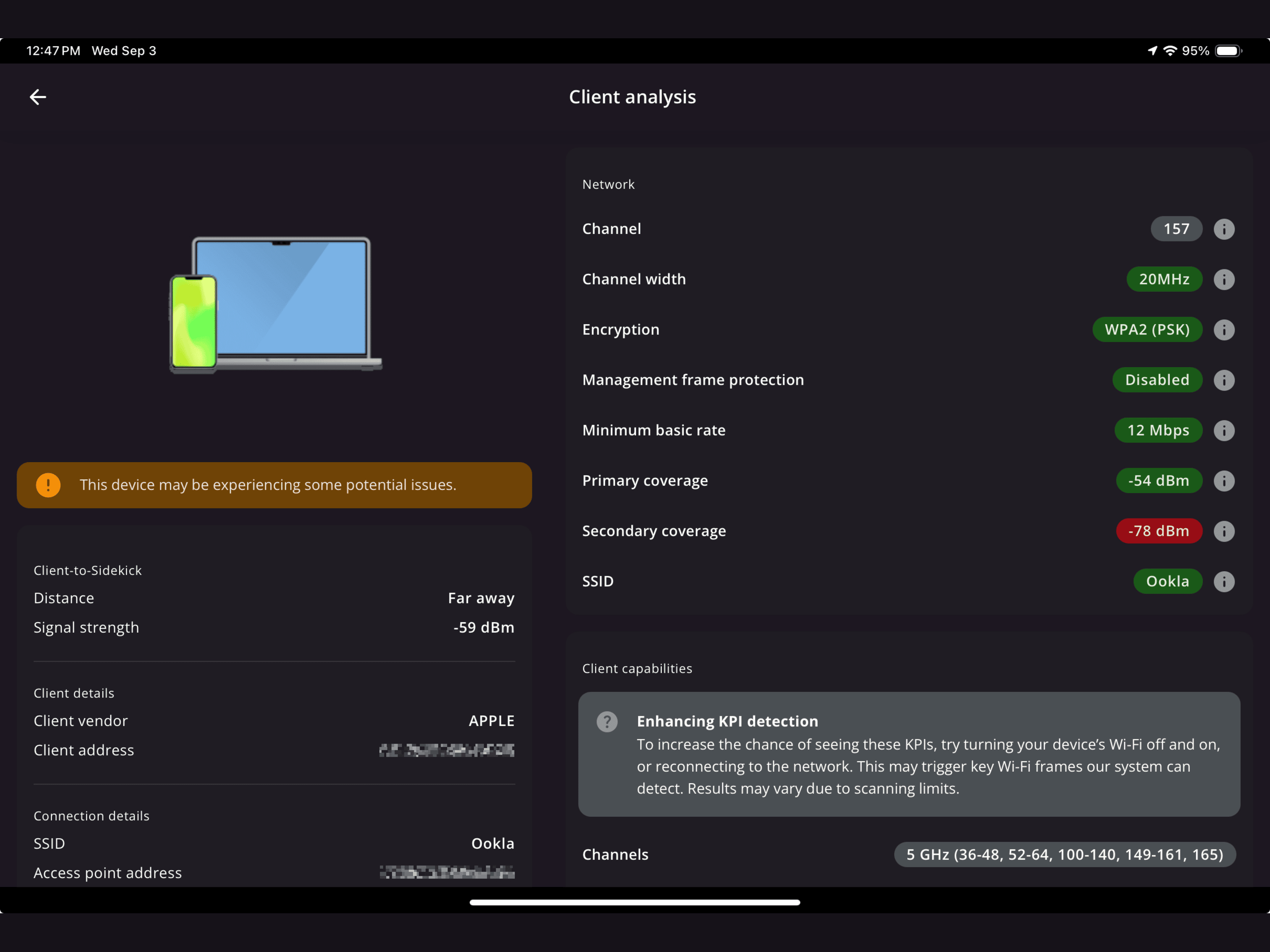This screenshot has width=1270, height=952.
Task: Tap the Client analysis title
Action: [632, 97]
